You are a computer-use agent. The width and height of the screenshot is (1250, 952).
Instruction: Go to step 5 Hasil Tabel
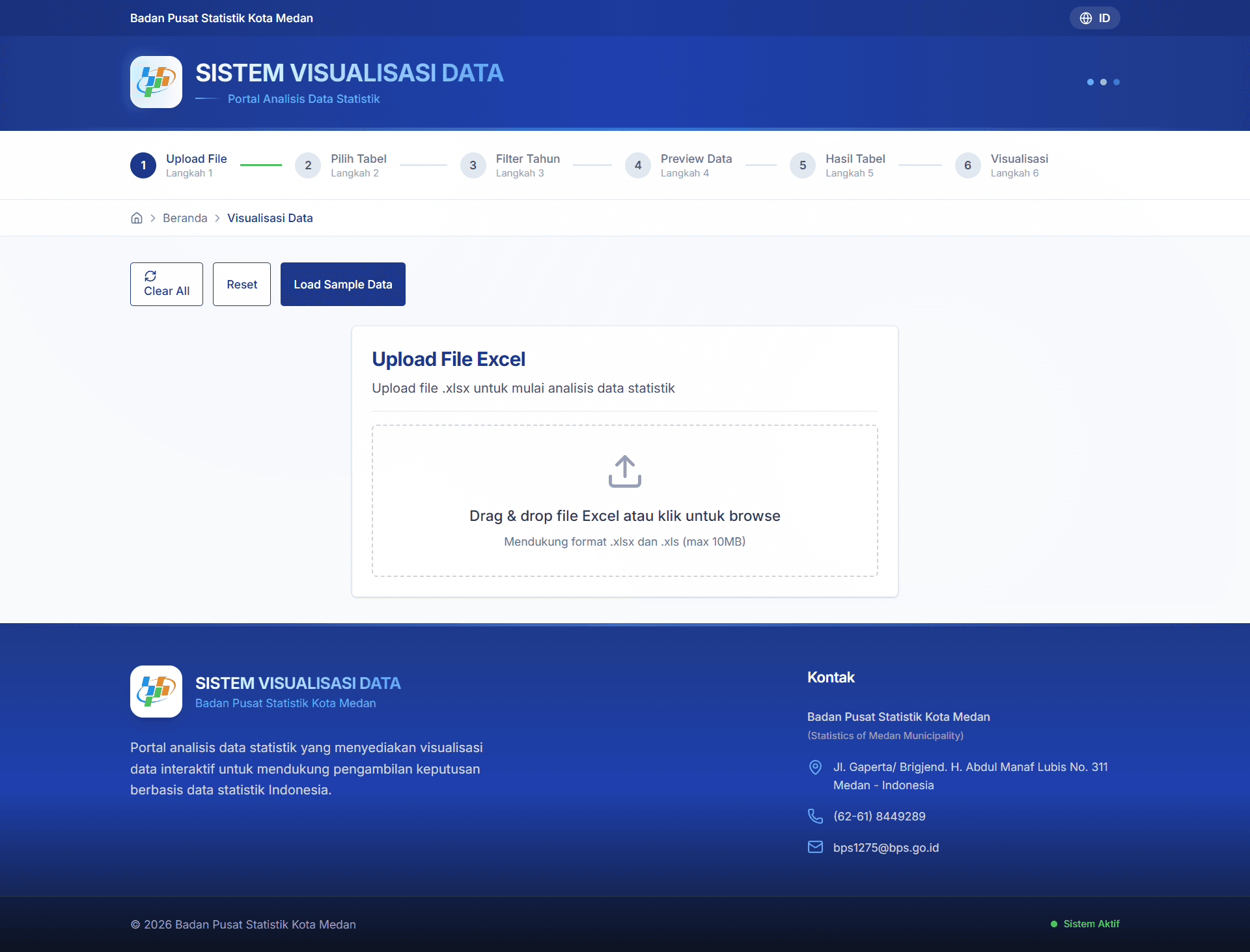(x=837, y=165)
